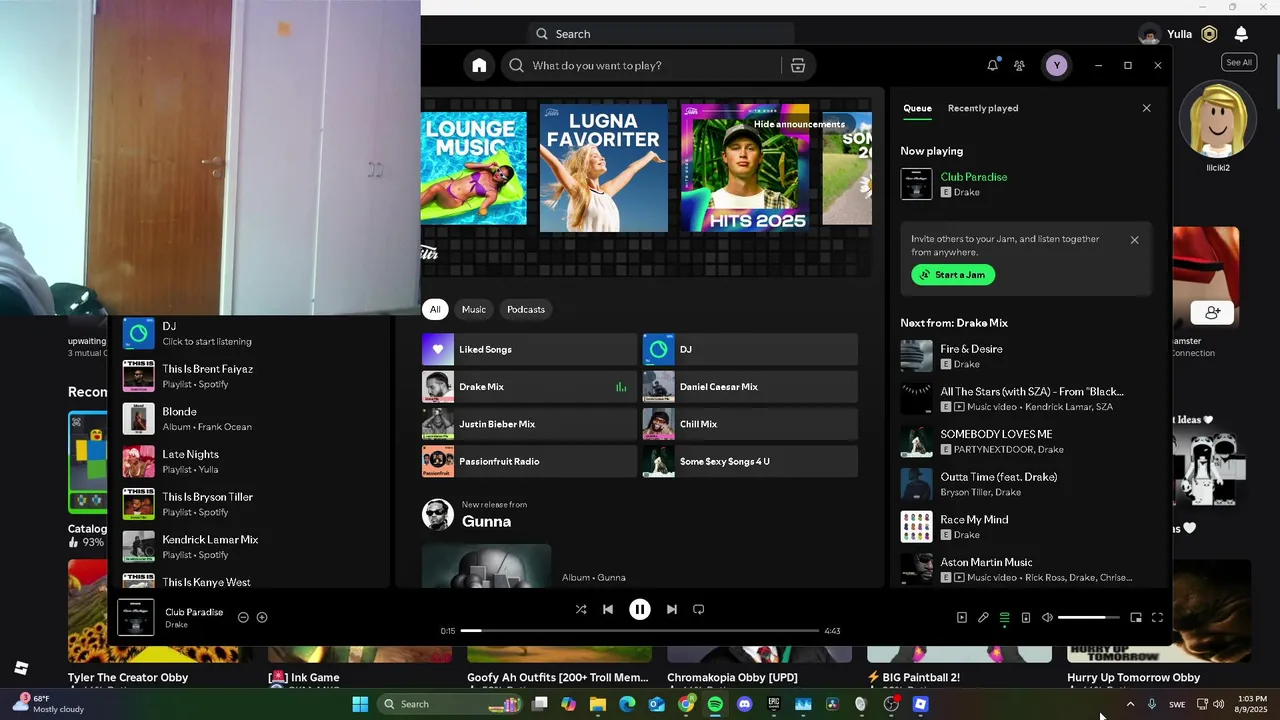Toggle shuffle in Spotify player
1280x720 pixels.
581,609
